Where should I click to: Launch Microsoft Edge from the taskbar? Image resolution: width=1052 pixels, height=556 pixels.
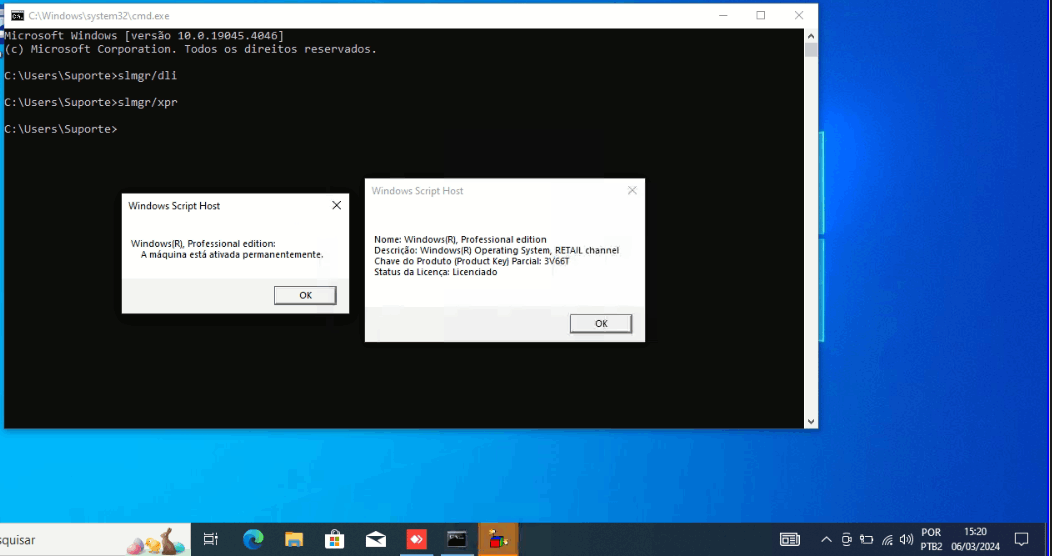coord(253,539)
